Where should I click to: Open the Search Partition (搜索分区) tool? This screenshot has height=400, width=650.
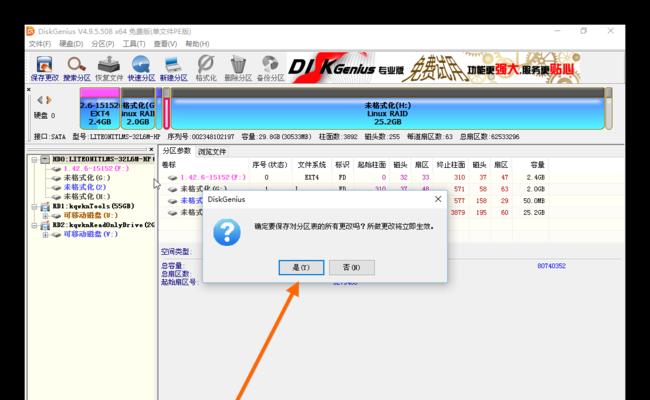tap(77, 68)
